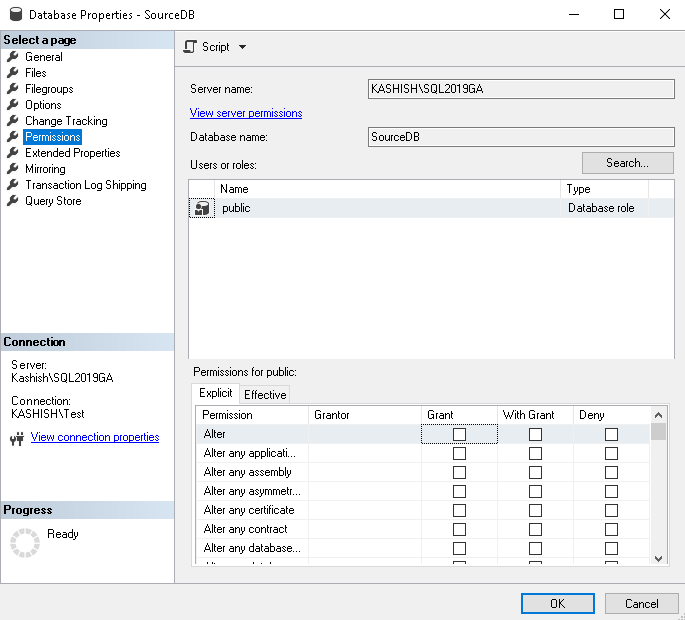Click the wrench icon beside Mirroring
Image resolution: width=685 pixels, height=620 pixels.
click(x=13, y=169)
